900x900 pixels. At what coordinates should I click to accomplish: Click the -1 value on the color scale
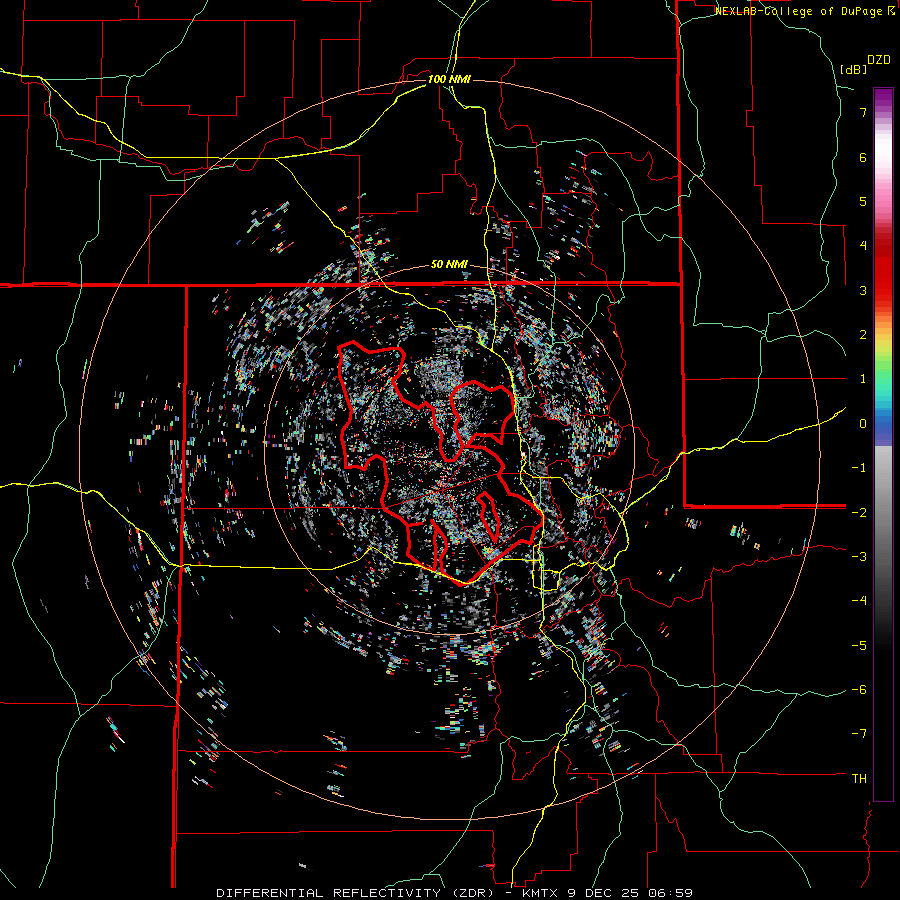(x=859, y=468)
